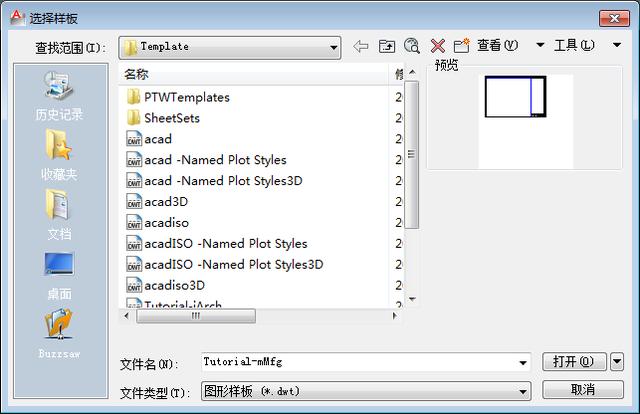Click the SheetSets folder icon
This screenshot has width=640, height=414.
pos(134,118)
